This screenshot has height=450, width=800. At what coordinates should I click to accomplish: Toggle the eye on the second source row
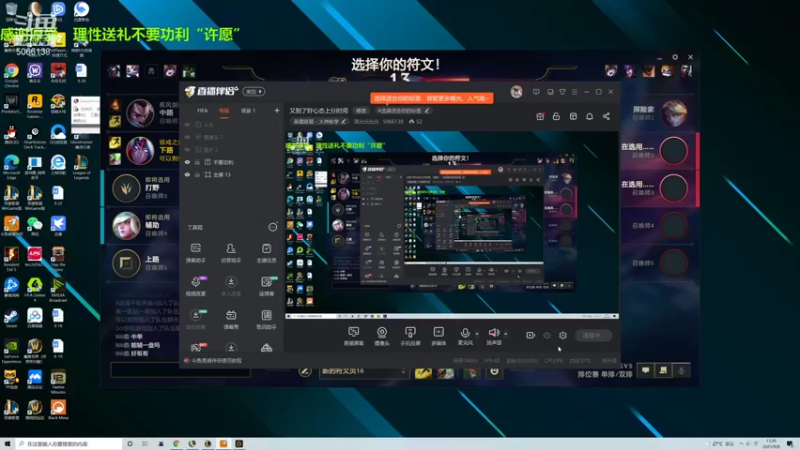click(x=187, y=137)
